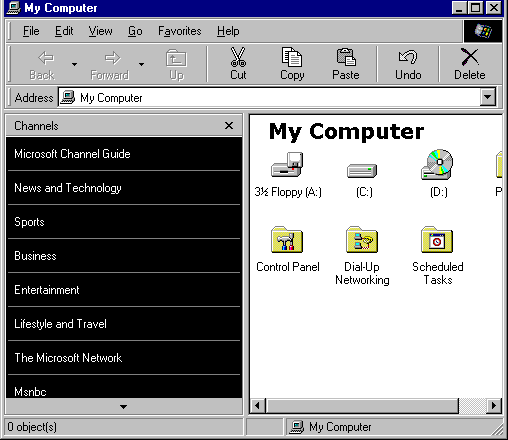Click the Delete X icon

(x=469, y=57)
